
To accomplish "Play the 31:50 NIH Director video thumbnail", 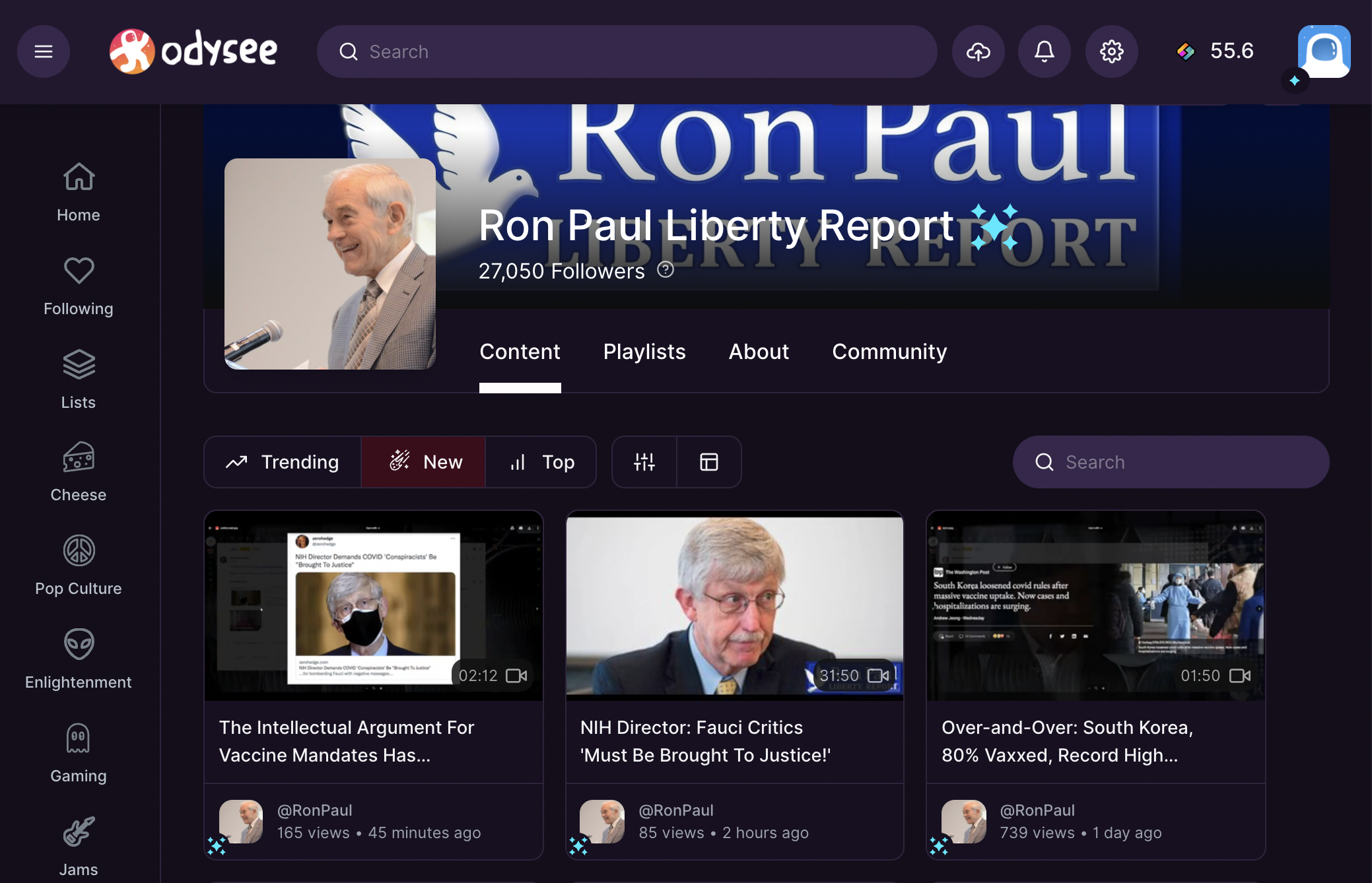I will [x=735, y=606].
